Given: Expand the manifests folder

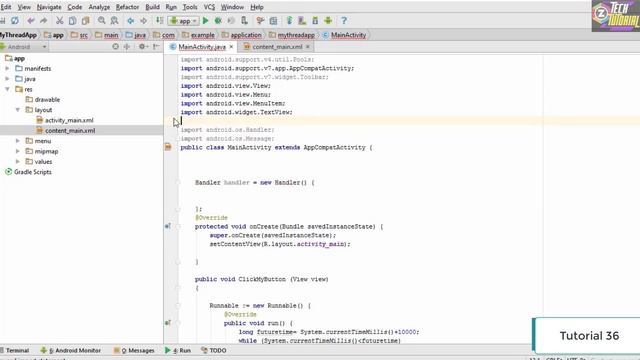Looking at the screenshot, I should pyautogui.click(x=7, y=69).
